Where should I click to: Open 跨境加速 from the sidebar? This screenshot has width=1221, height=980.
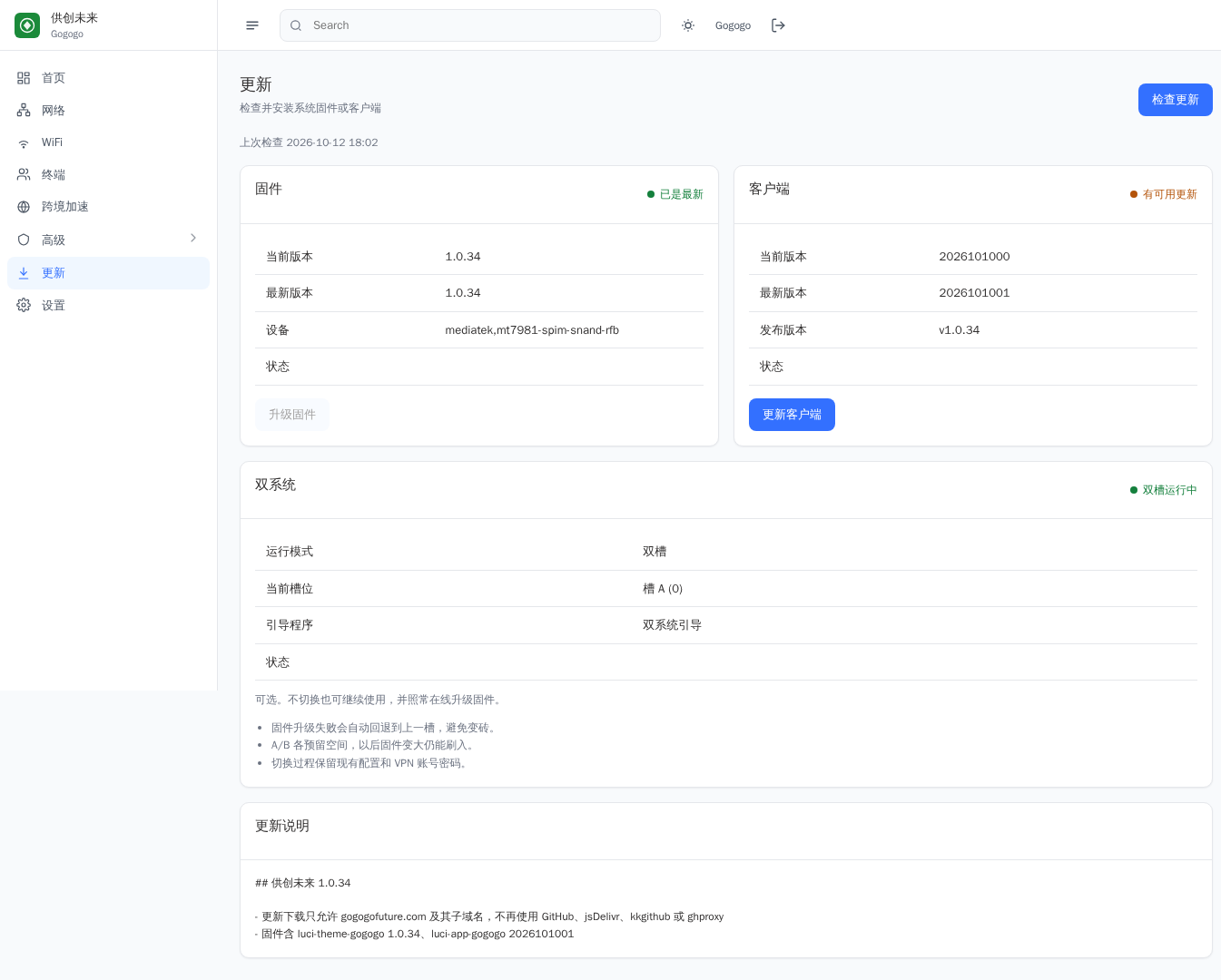[108, 207]
